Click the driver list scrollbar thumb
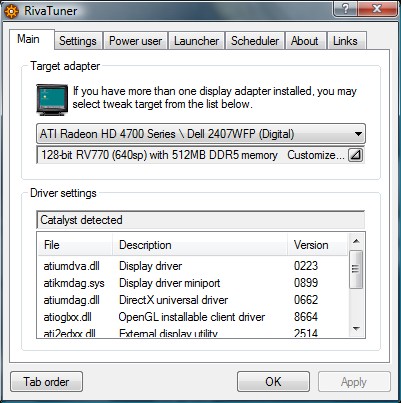The image size is (401, 403). point(356,269)
